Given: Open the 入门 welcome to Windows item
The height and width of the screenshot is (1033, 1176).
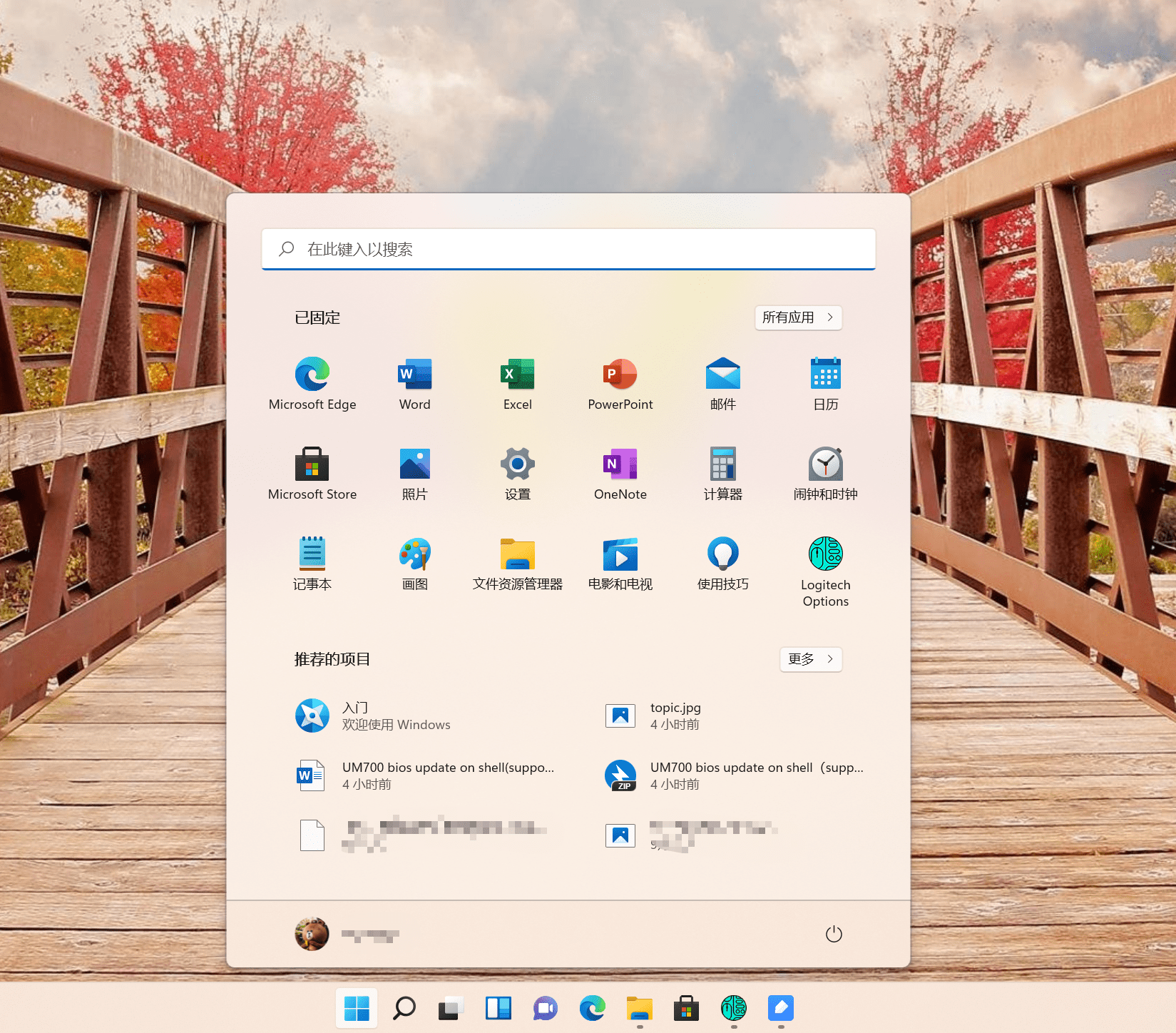Looking at the screenshot, I should pos(373,716).
